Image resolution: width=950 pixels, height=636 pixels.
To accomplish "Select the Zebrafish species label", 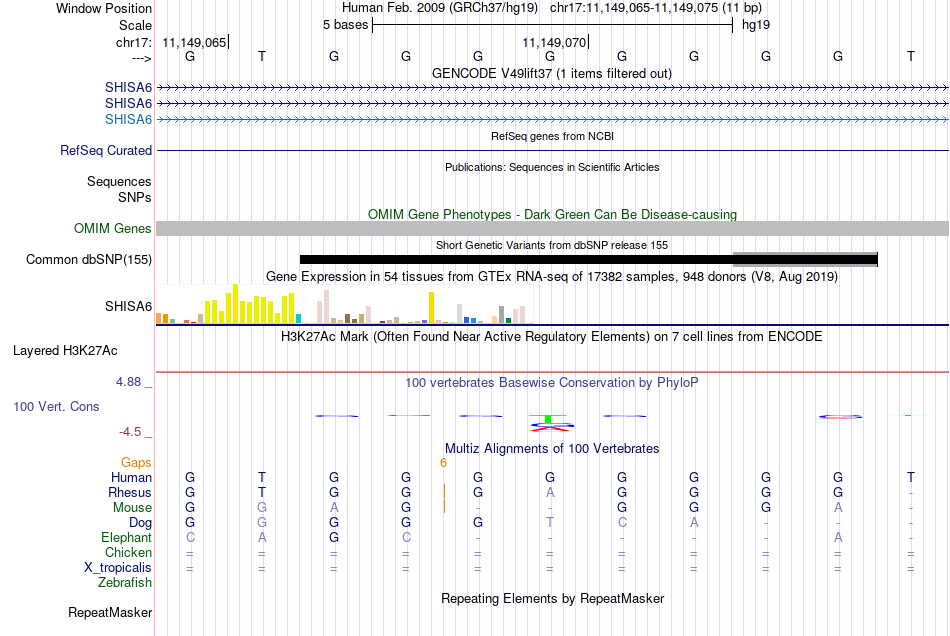I will [125, 583].
